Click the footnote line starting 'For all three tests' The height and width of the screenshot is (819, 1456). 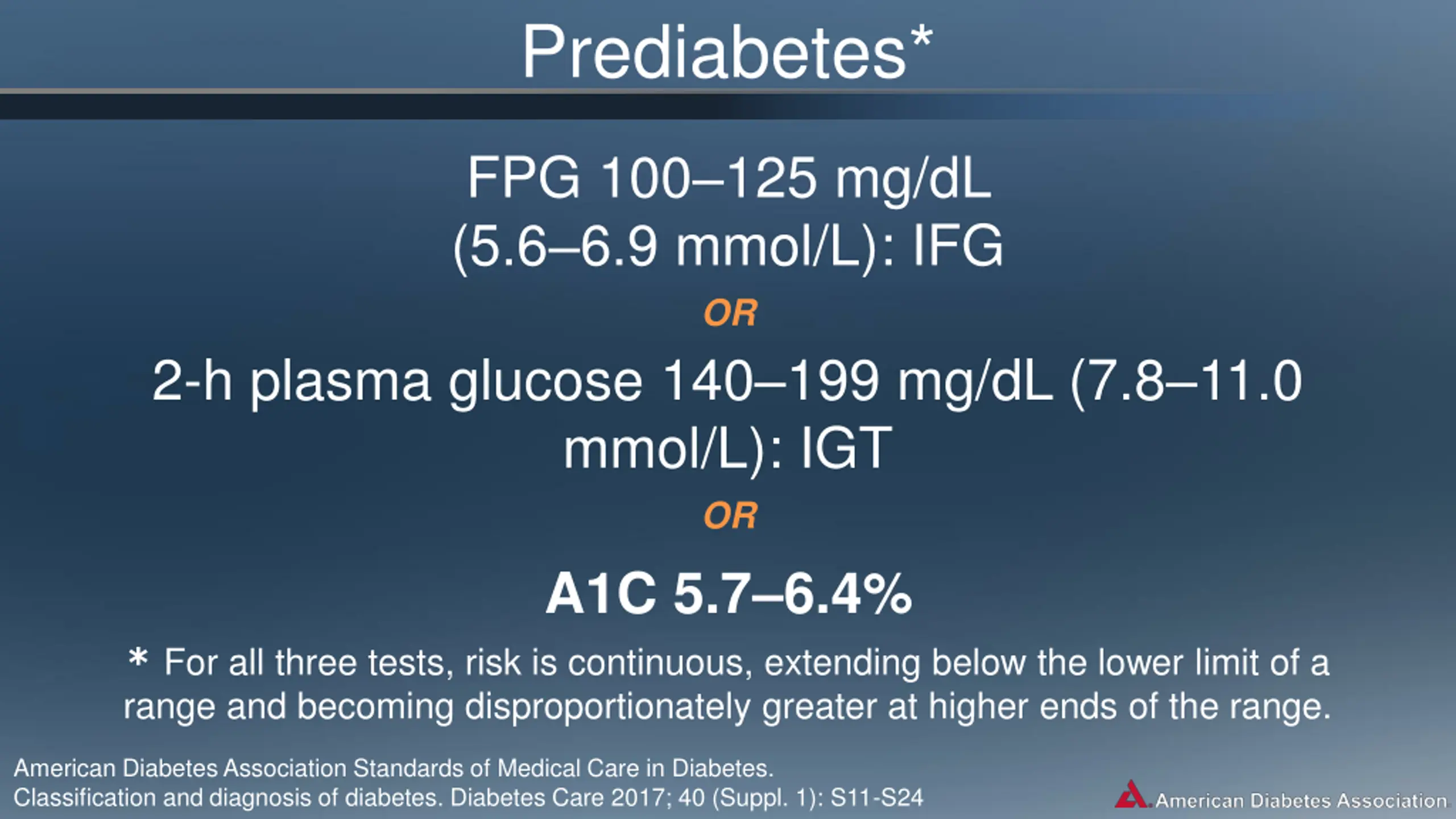point(746,663)
